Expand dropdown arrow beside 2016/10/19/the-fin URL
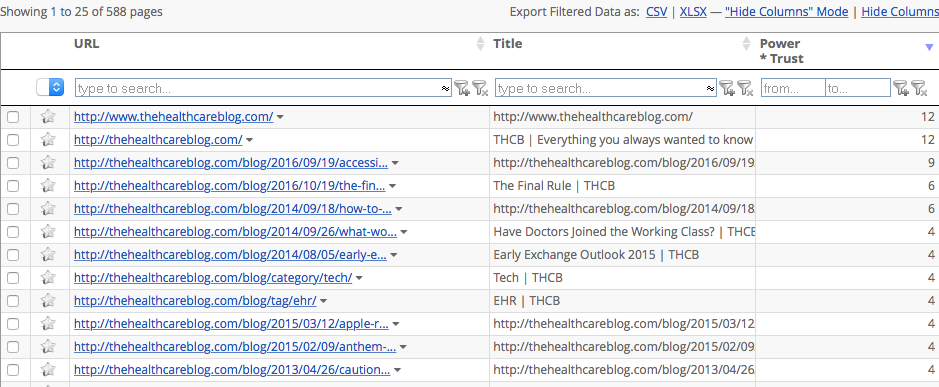The height and width of the screenshot is (387, 939). tap(392, 186)
